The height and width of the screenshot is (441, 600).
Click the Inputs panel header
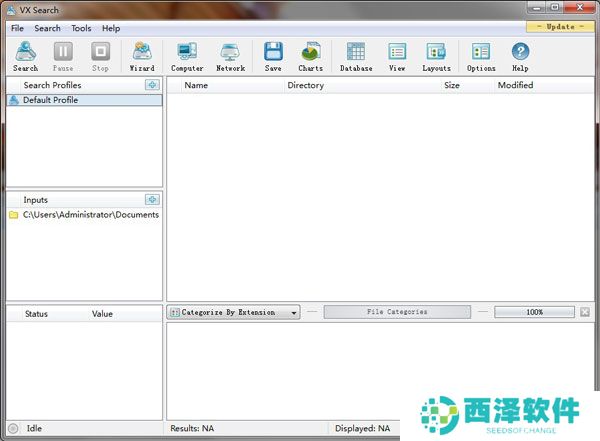tap(36, 200)
